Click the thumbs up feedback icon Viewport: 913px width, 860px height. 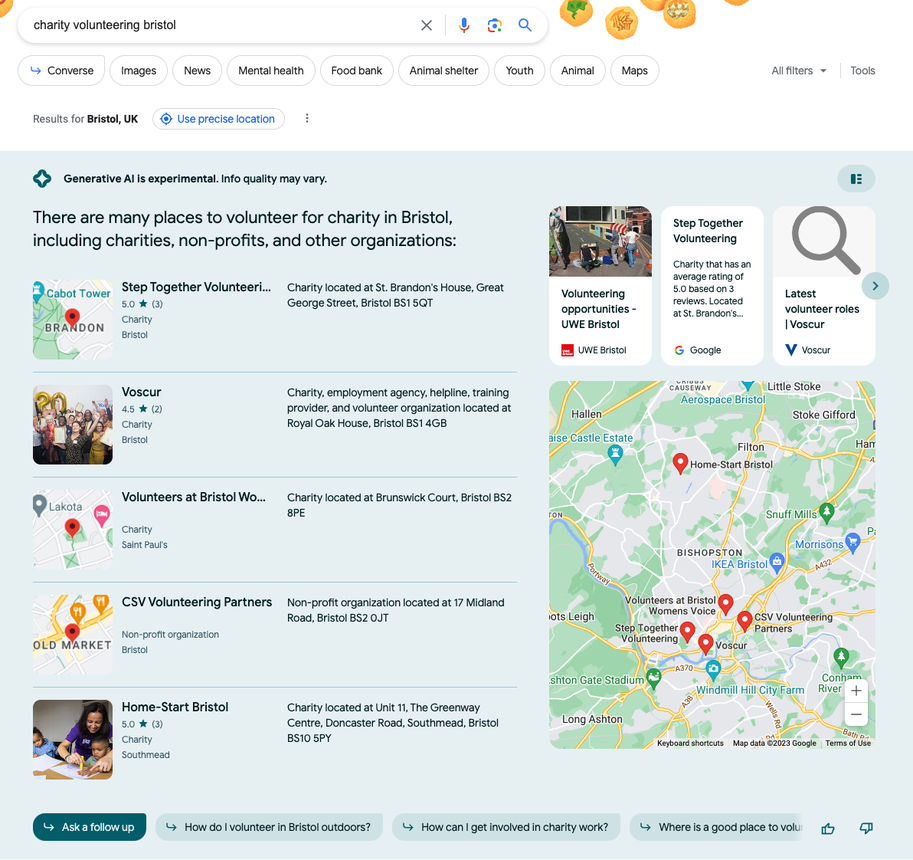click(828, 828)
